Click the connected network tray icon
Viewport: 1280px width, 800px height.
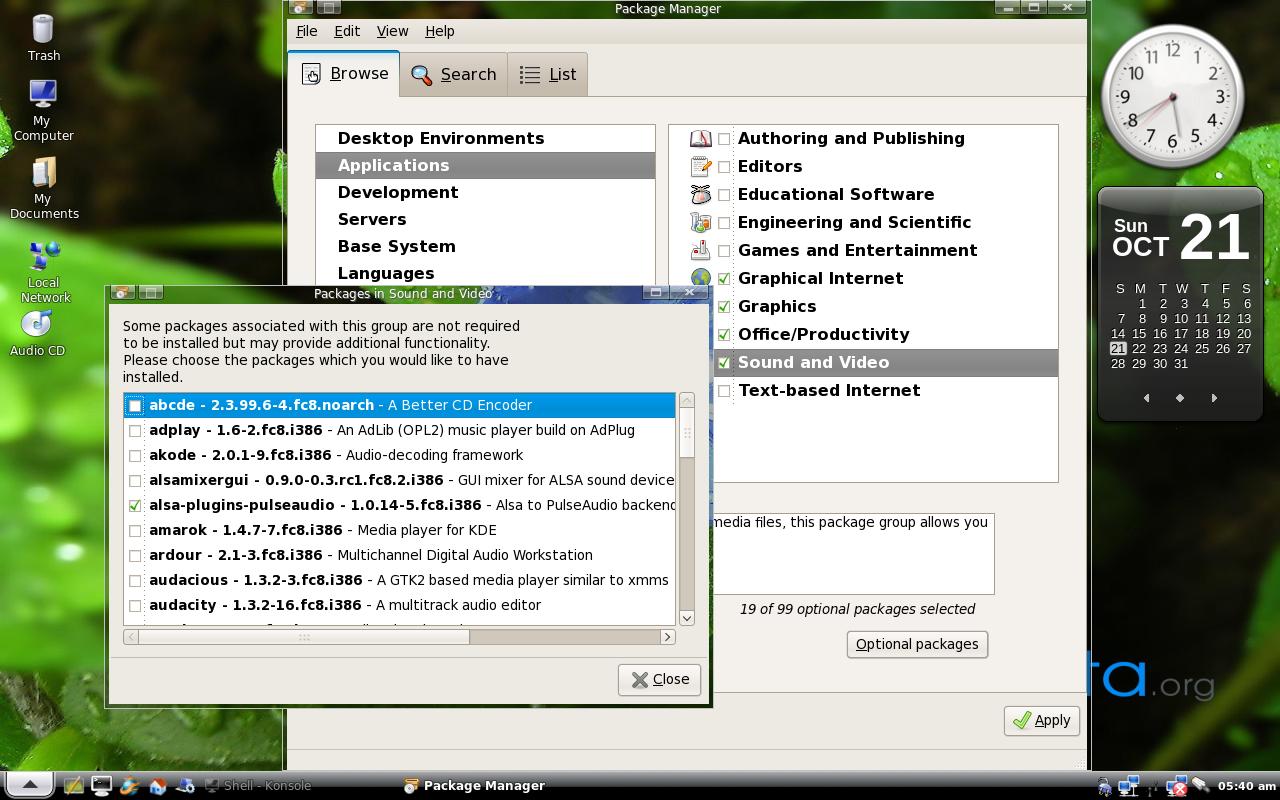click(x=1129, y=786)
